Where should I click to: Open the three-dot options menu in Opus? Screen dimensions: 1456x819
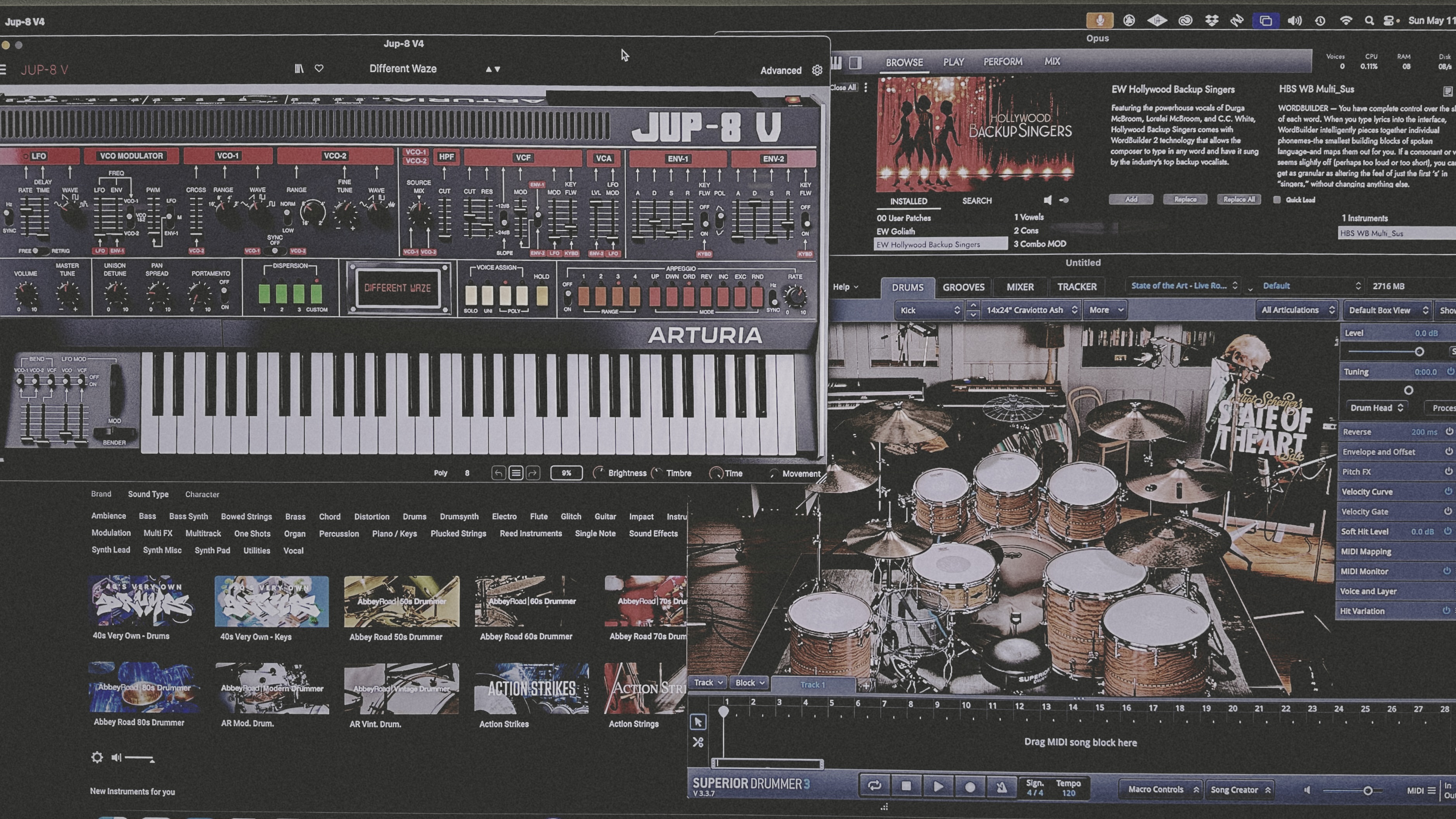coord(865,88)
